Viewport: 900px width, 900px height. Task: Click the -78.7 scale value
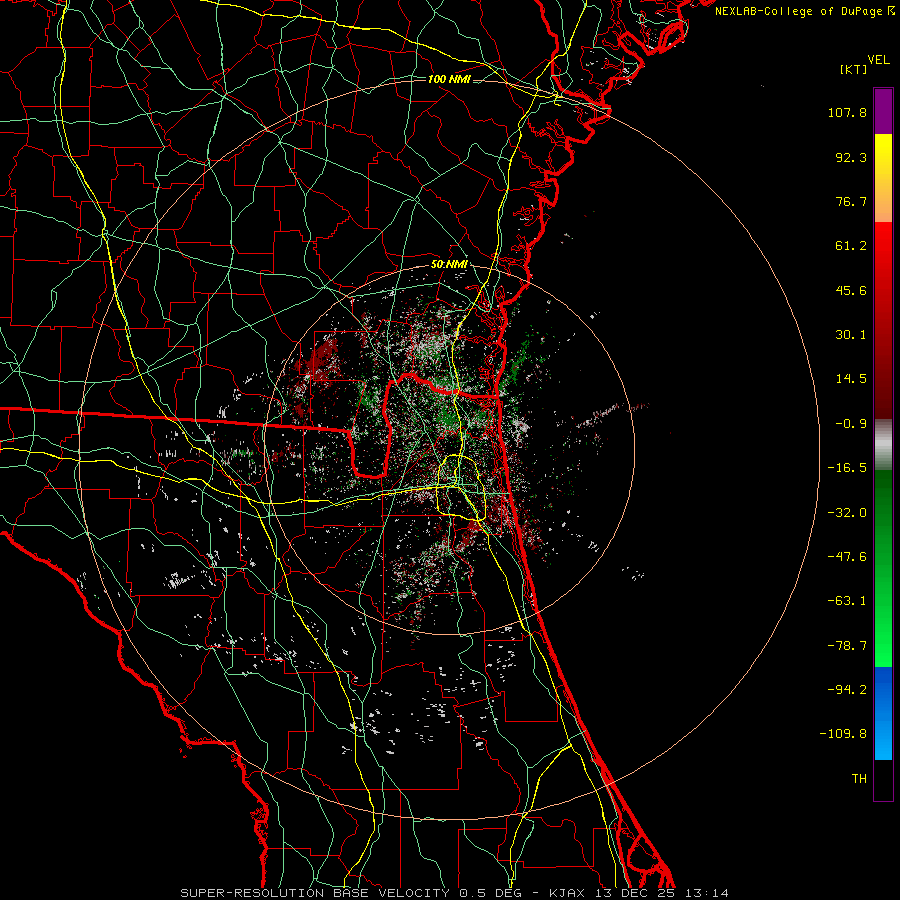[847, 646]
